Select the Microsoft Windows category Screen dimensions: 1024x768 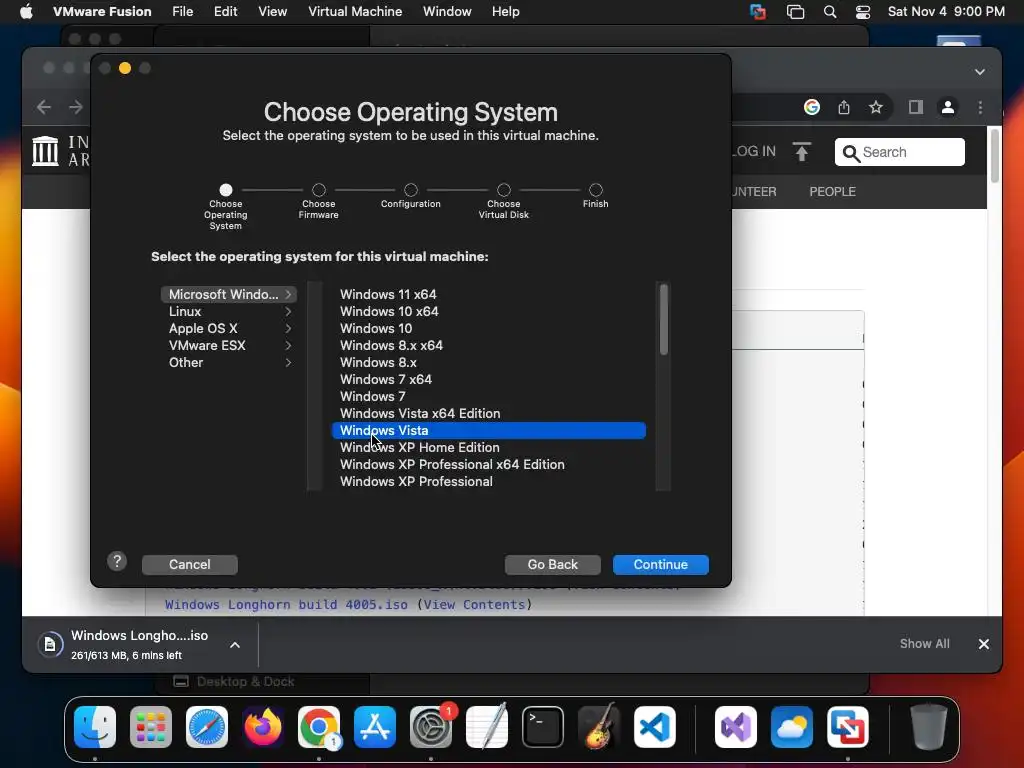[x=229, y=295]
